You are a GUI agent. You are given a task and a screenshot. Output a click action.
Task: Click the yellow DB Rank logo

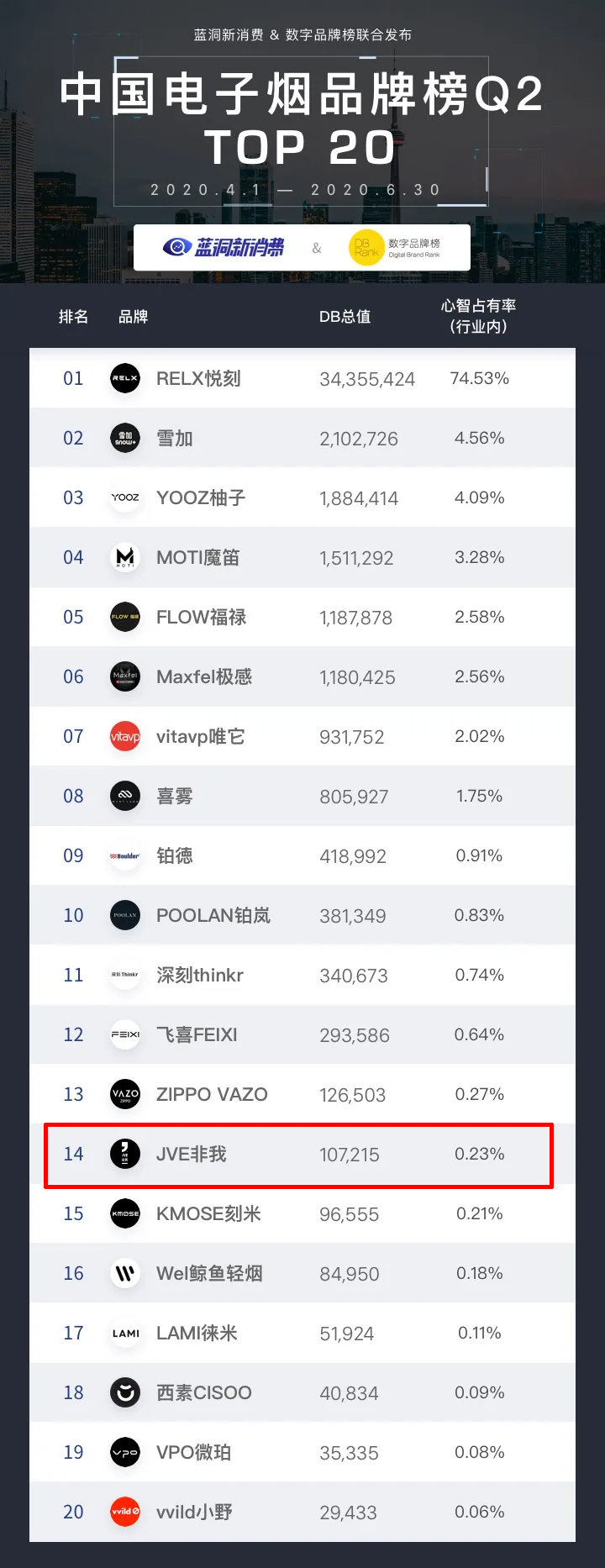[366, 248]
